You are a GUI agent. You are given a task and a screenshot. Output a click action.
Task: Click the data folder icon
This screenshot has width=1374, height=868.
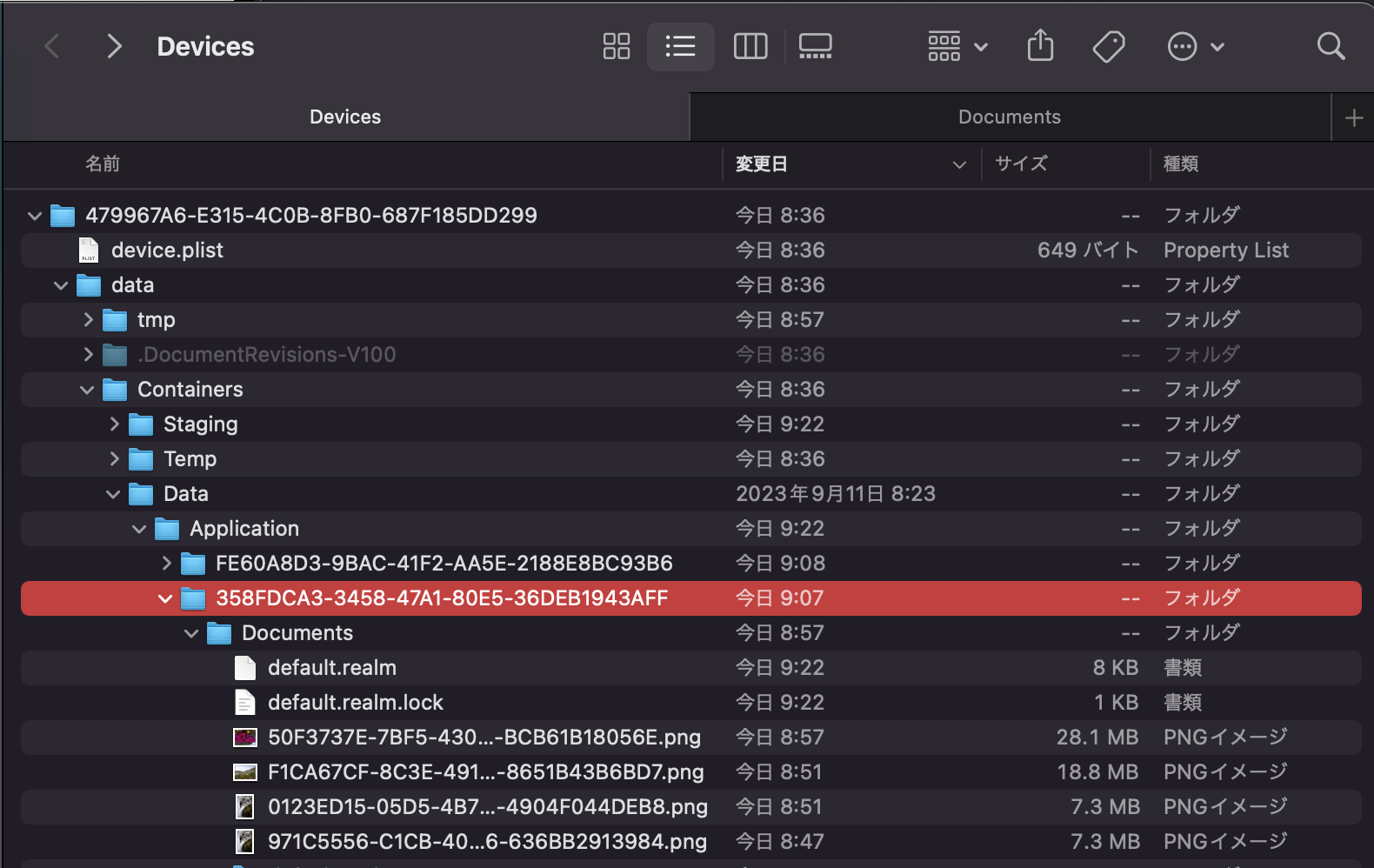(89, 285)
